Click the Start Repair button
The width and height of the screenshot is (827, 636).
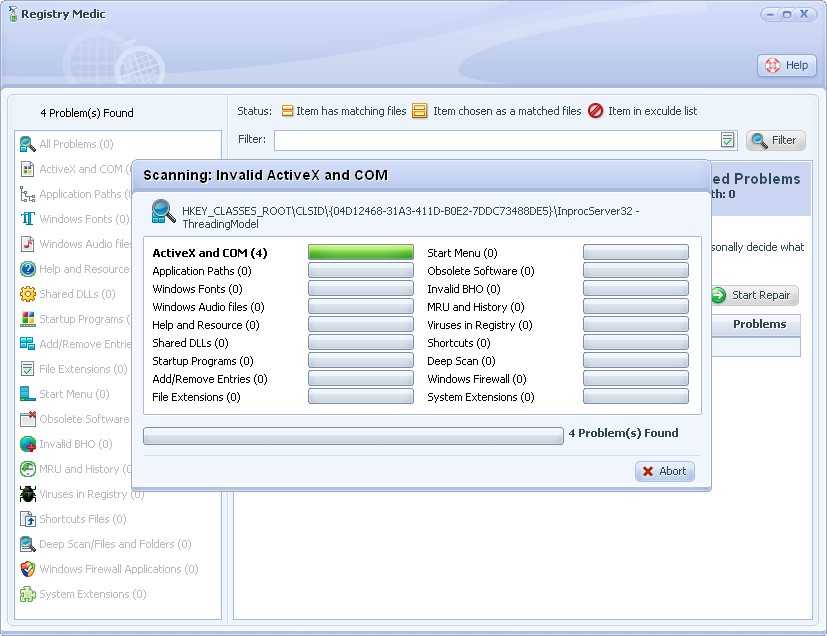754,295
